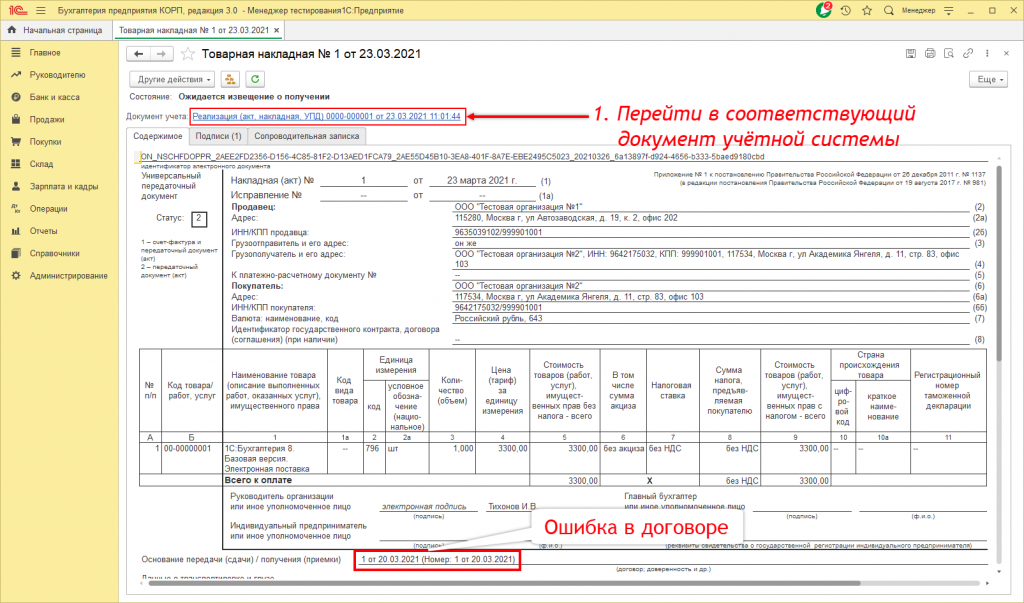Open print preview via magnifier-document icon
The height and width of the screenshot is (603, 1024).
point(948,53)
